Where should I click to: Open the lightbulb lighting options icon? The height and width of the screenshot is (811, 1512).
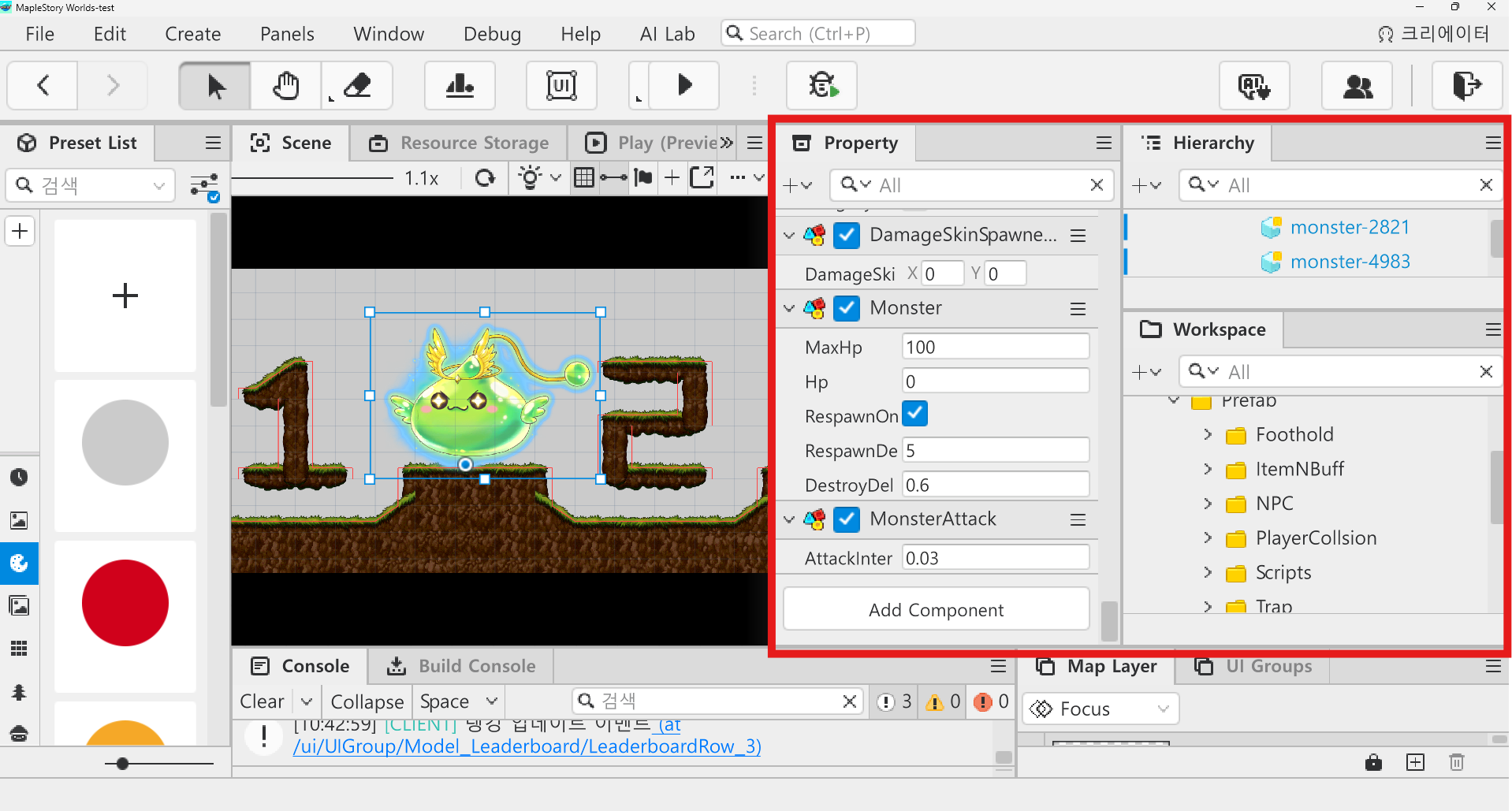coord(531,178)
